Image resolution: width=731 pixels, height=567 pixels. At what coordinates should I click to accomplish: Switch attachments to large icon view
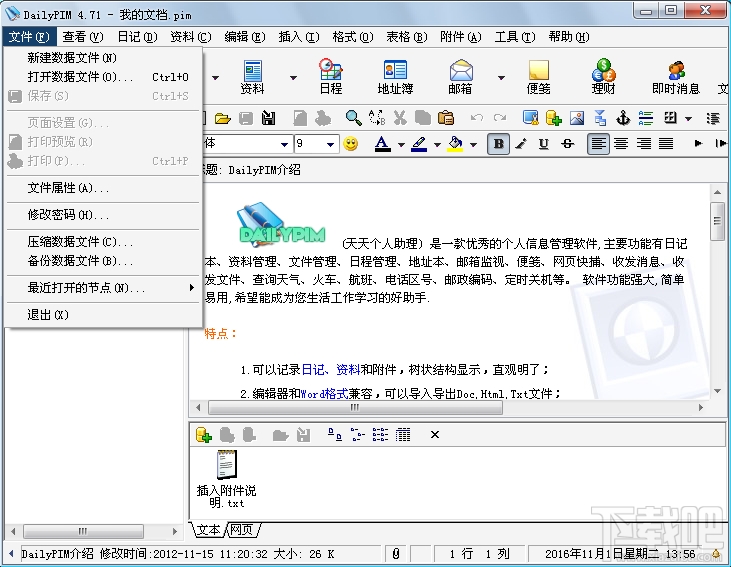[335, 435]
